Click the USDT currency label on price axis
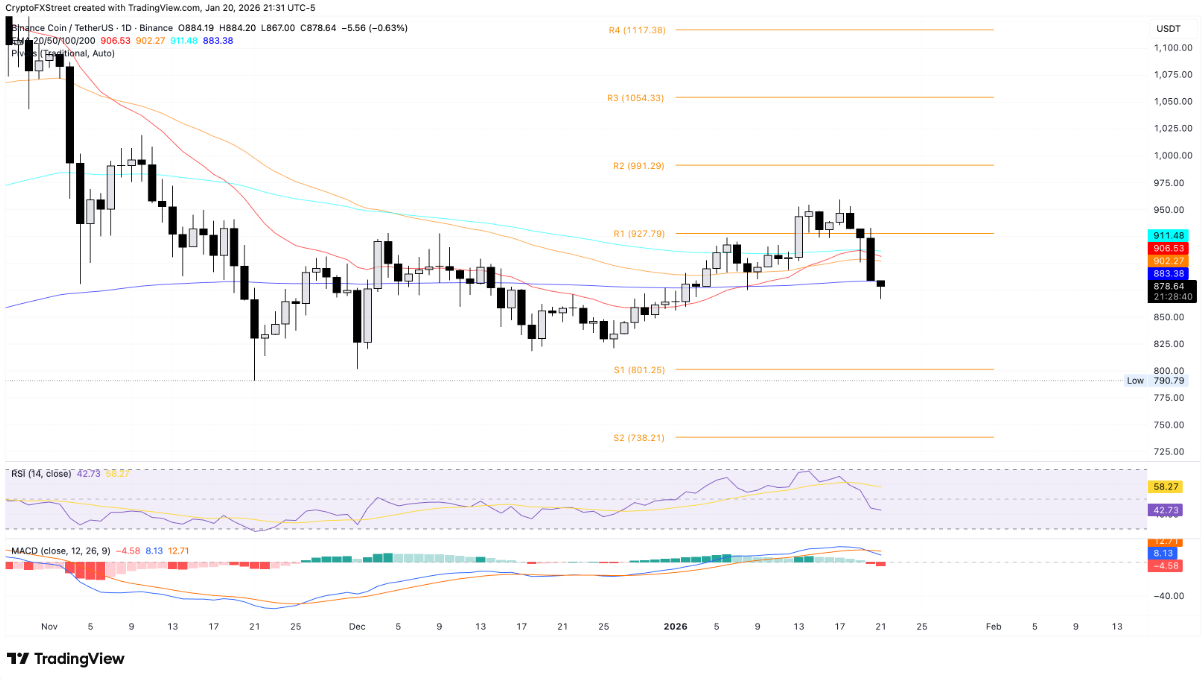1204x679 pixels. (x=1167, y=29)
